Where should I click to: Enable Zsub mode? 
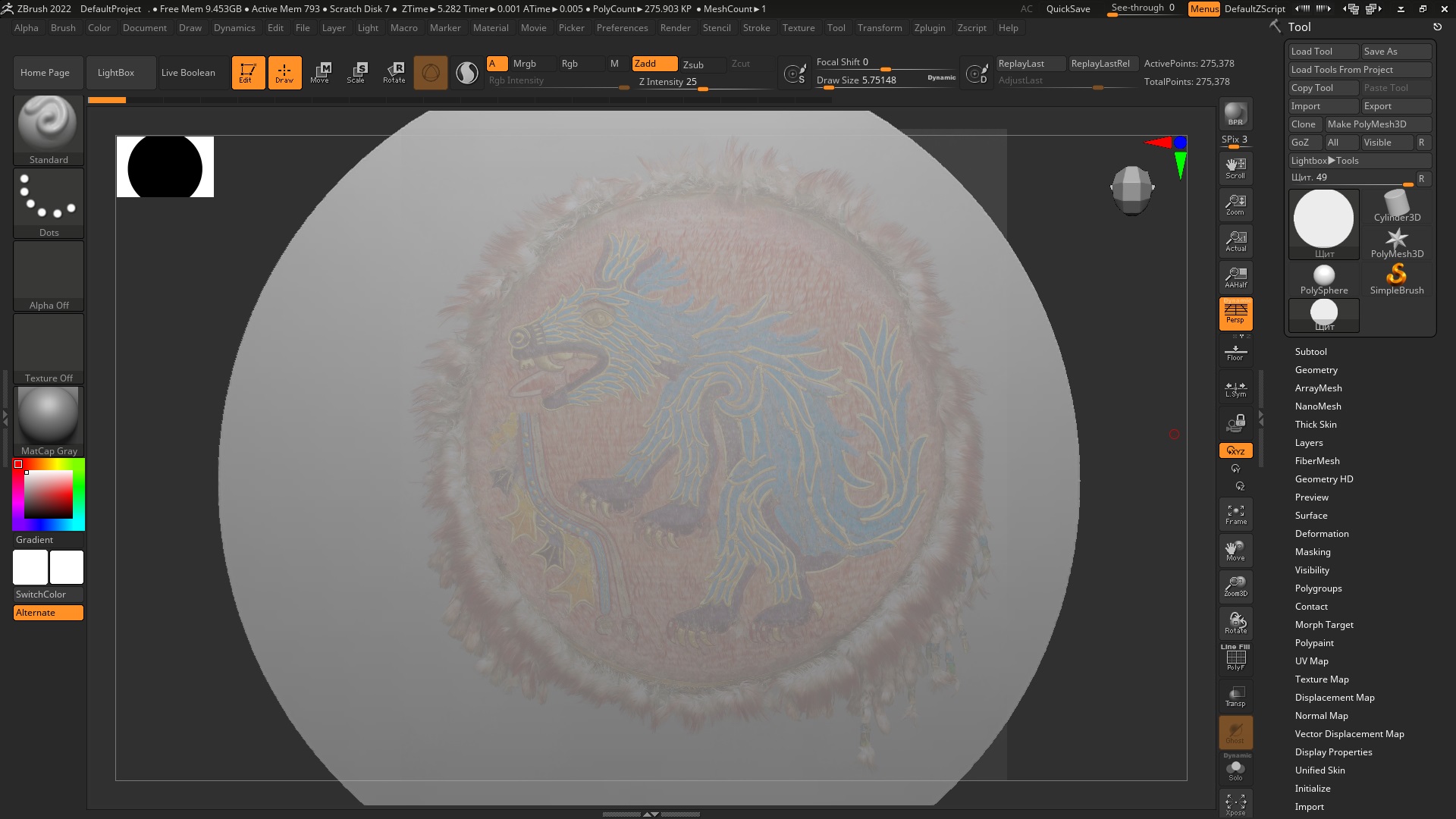(x=702, y=64)
